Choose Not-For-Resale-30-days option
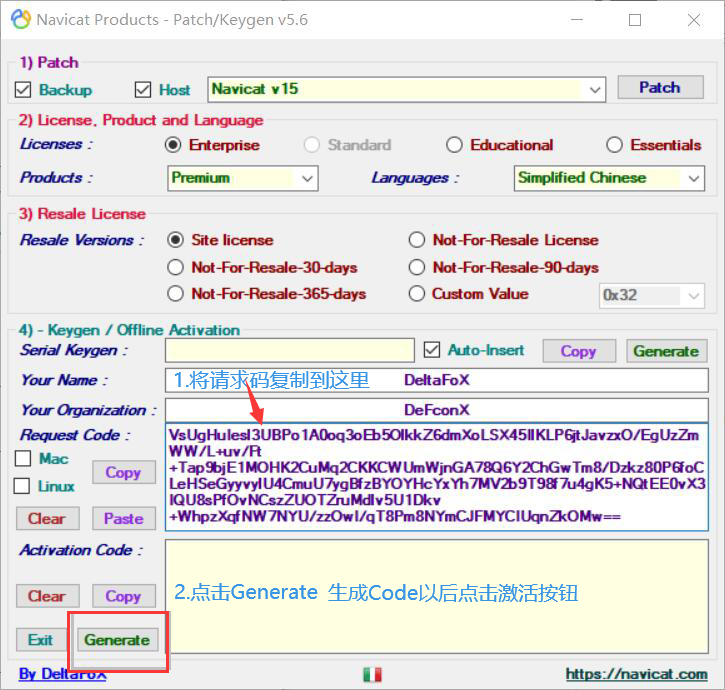This screenshot has height=690, width=725. [x=175, y=267]
